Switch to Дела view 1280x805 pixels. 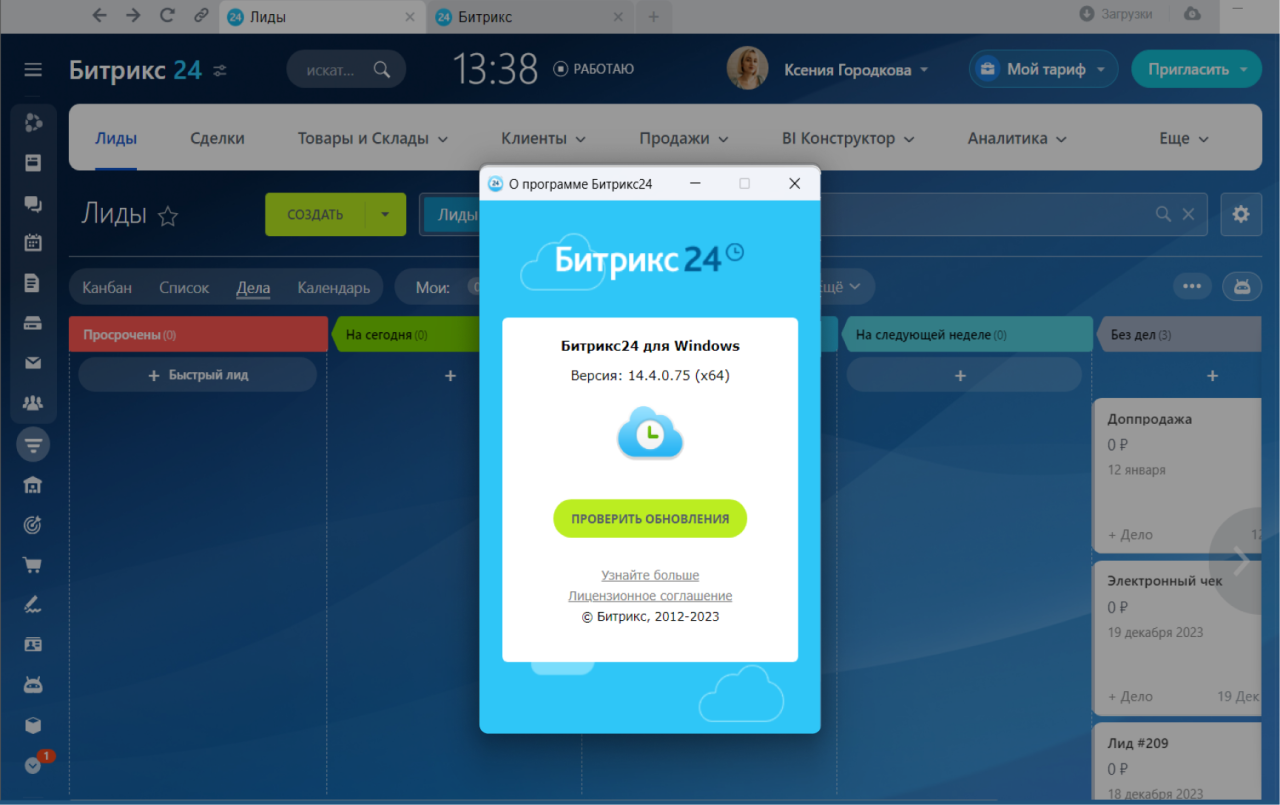(x=253, y=287)
